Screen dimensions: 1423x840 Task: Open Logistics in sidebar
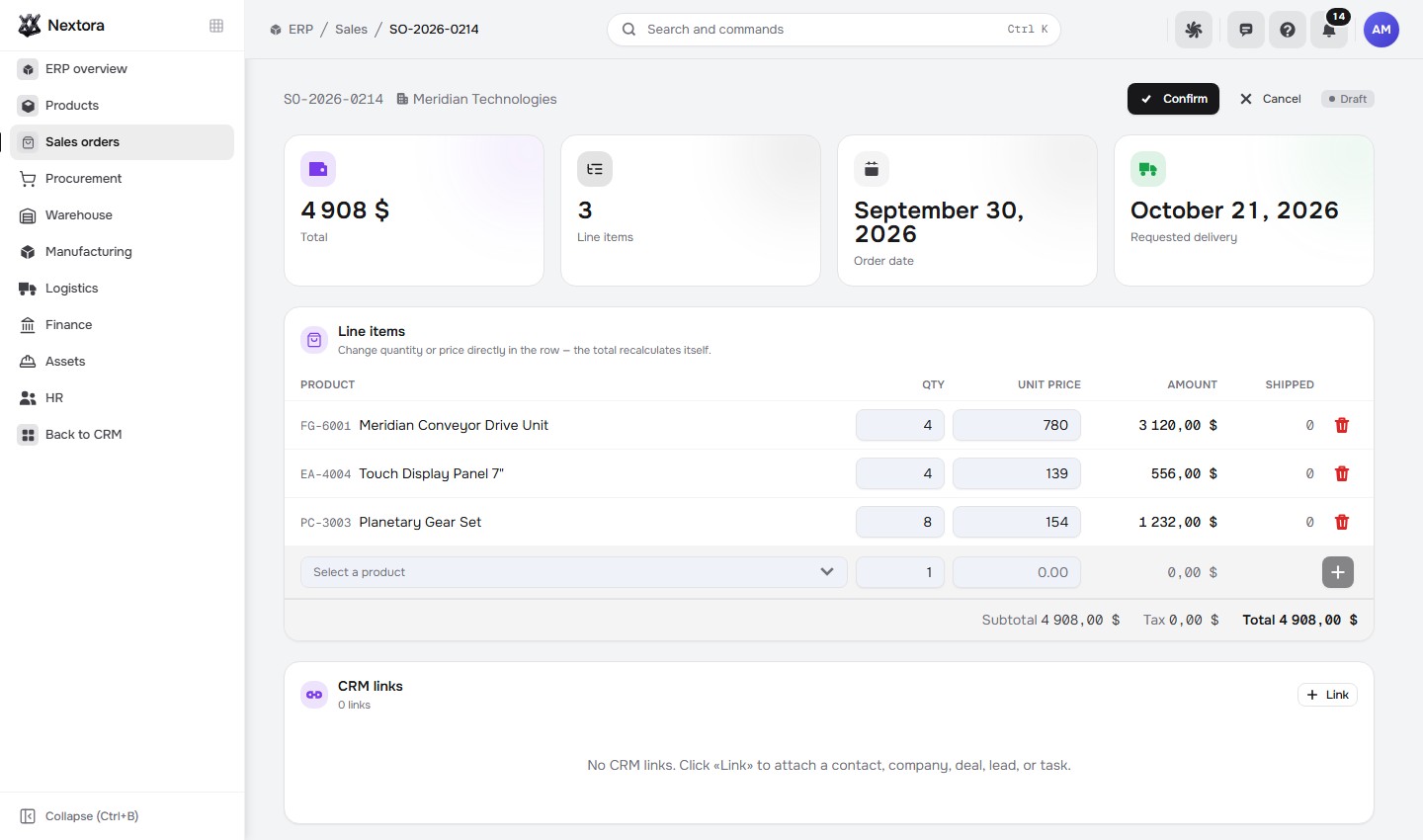click(x=122, y=289)
